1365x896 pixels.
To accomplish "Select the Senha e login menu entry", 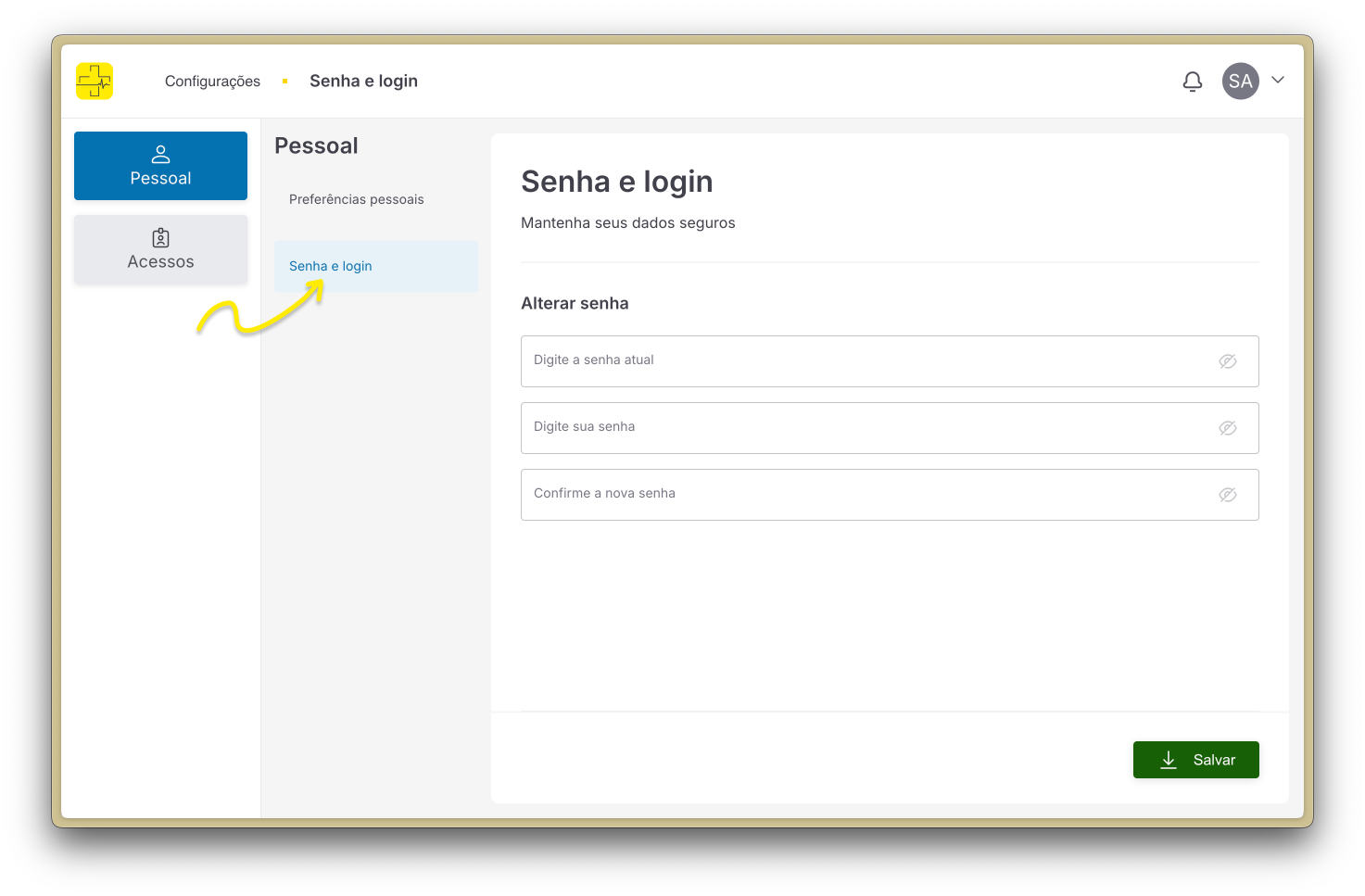I will pos(330,266).
